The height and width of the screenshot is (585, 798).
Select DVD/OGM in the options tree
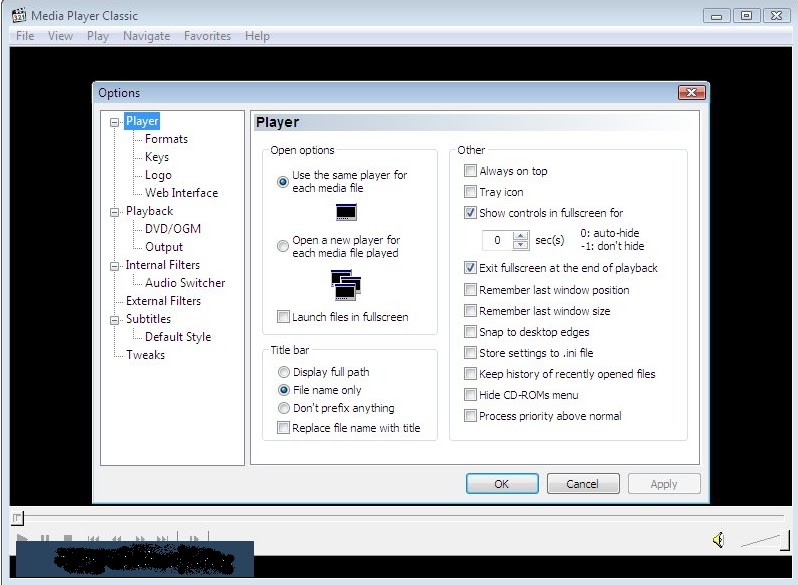[173, 229]
